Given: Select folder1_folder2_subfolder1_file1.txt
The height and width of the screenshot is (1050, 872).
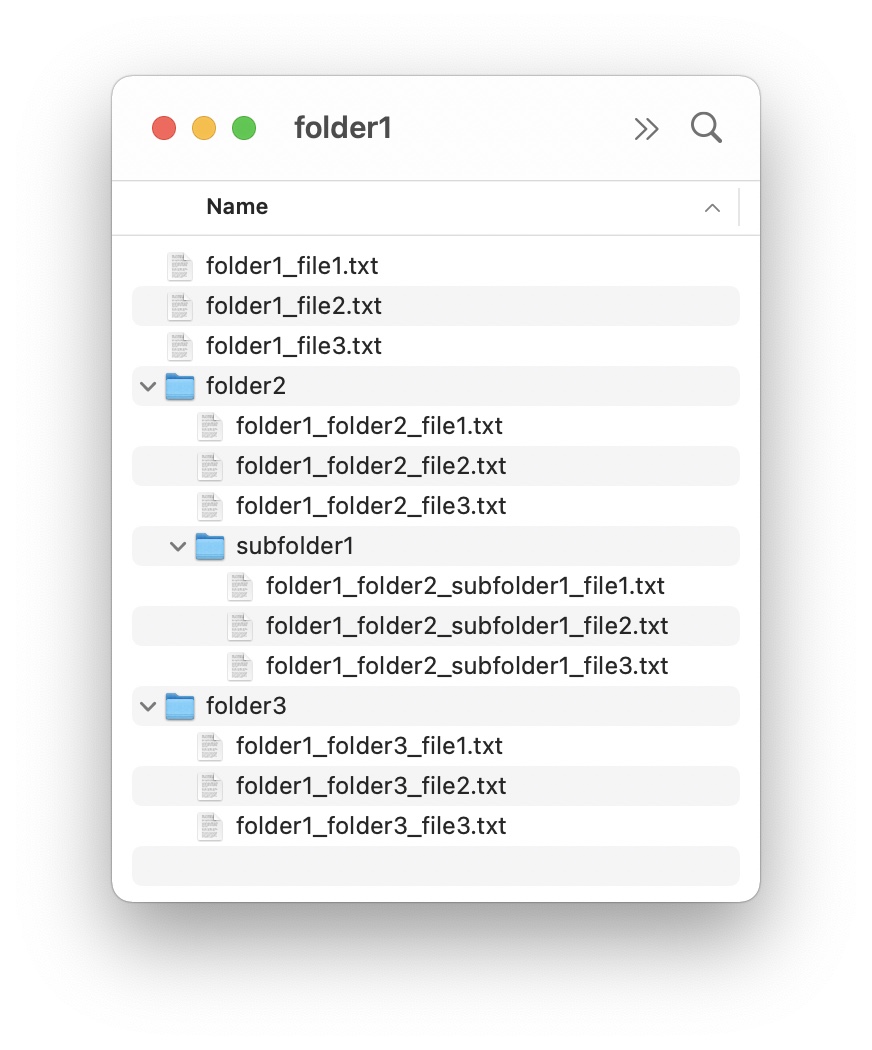Looking at the screenshot, I should pos(436,586).
